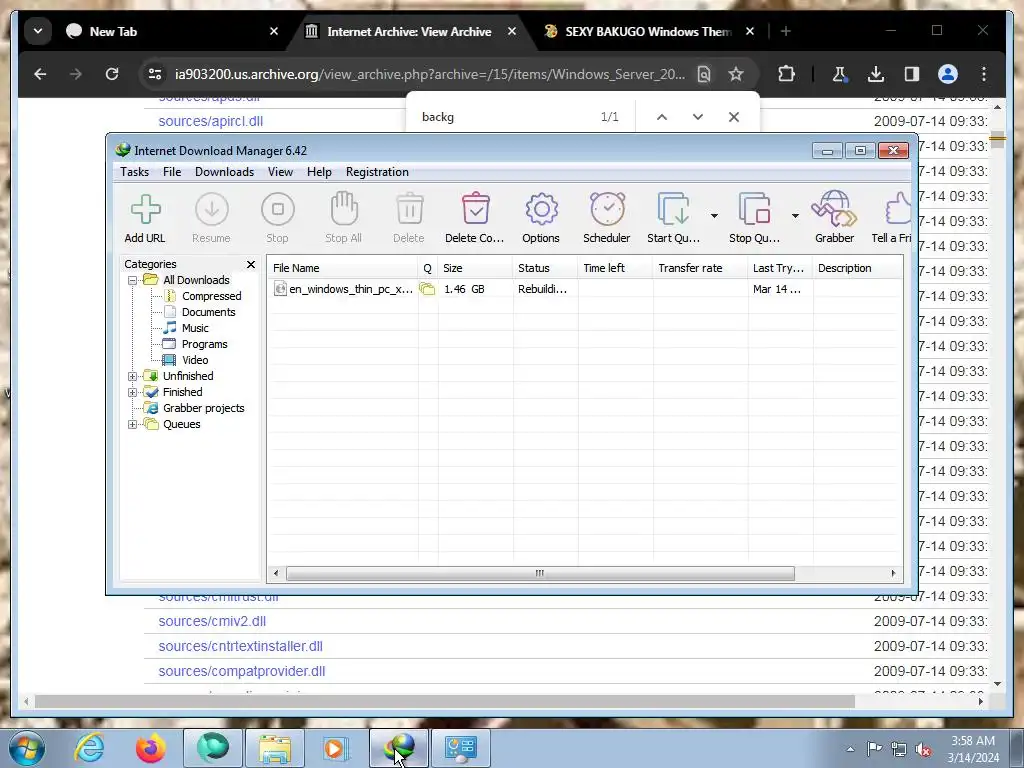
Task: Open Chrome side panel icon
Action: click(x=912, y=74)
